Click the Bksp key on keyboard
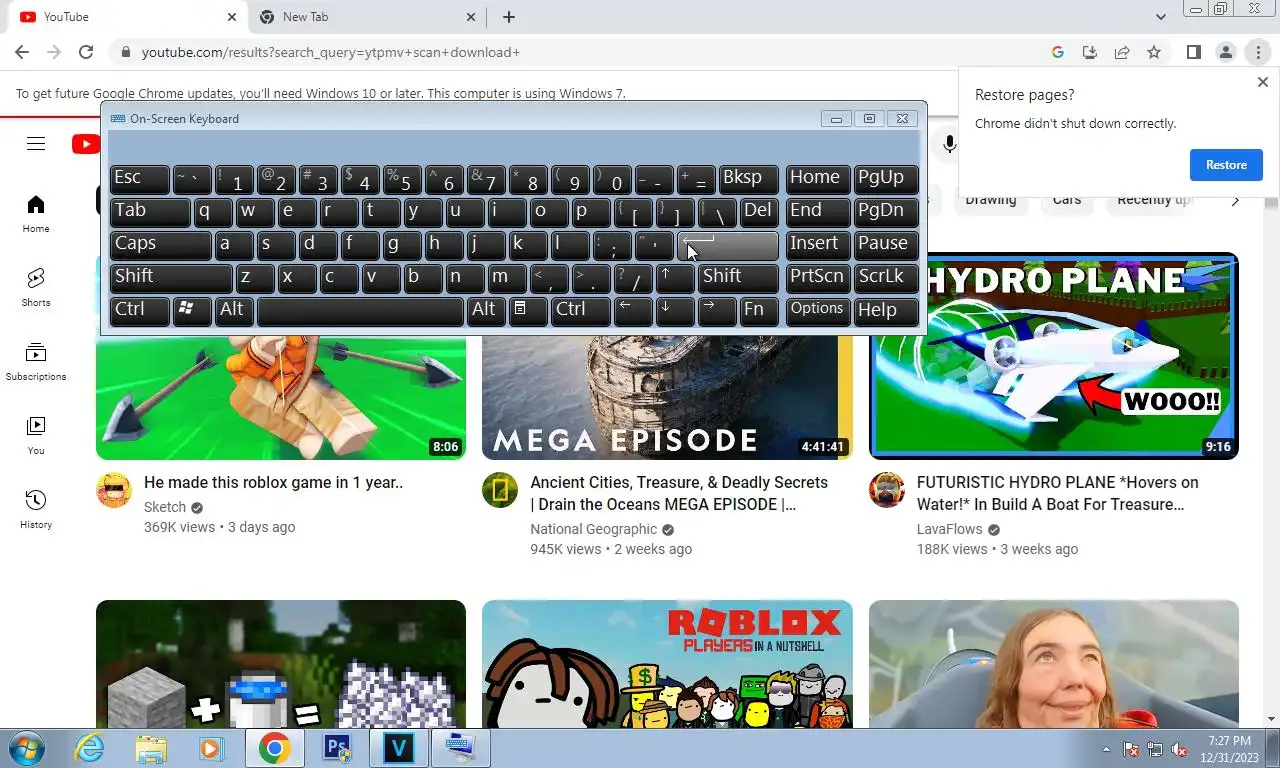This screenshot has width=1280, height=768. (x=748, y=179)
